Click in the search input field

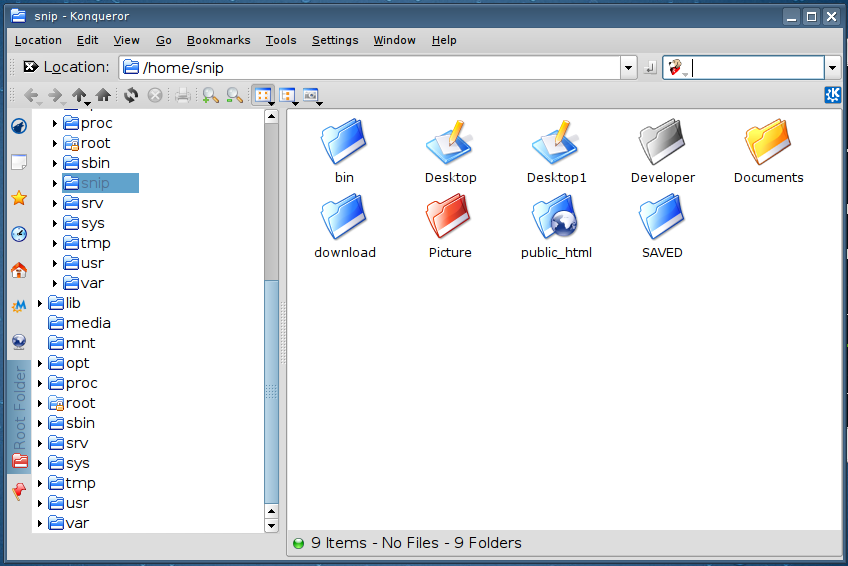(x=757, y=68)
